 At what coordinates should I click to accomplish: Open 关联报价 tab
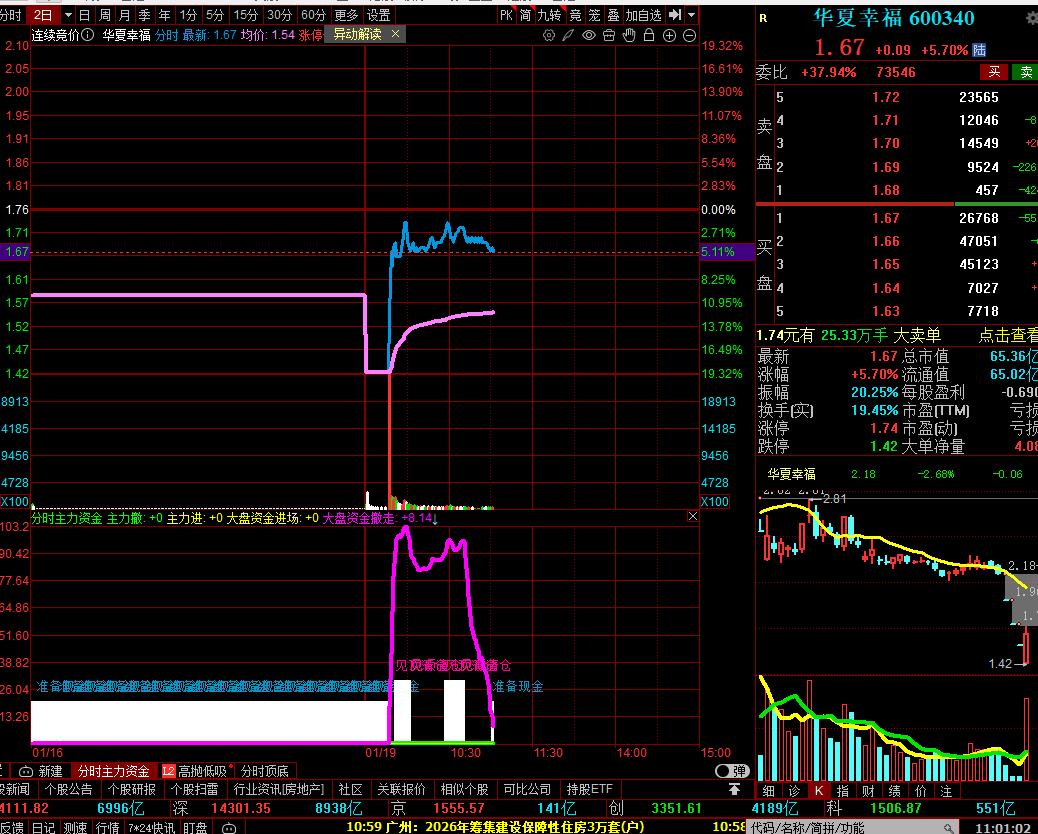coord(401,790)
